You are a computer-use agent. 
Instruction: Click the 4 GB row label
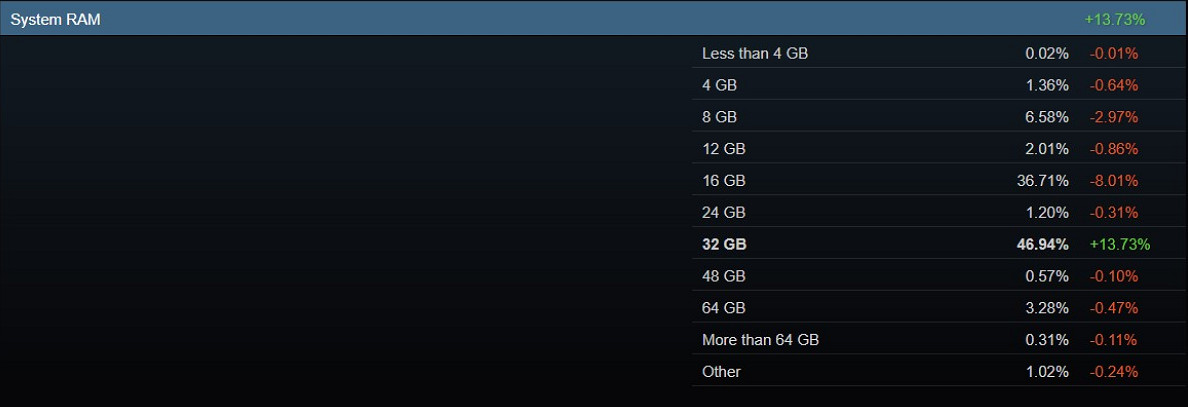(719, 85)
